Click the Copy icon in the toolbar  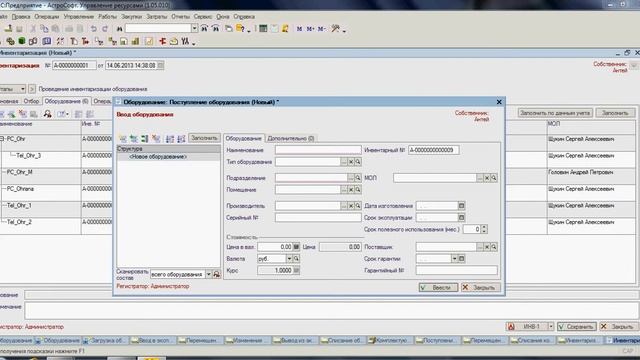[x=44, y=29]
